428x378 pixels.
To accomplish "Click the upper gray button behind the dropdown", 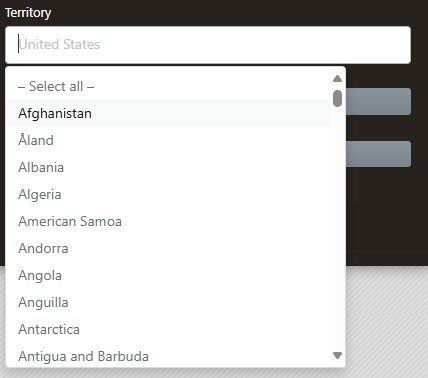I will coord(378,101).
